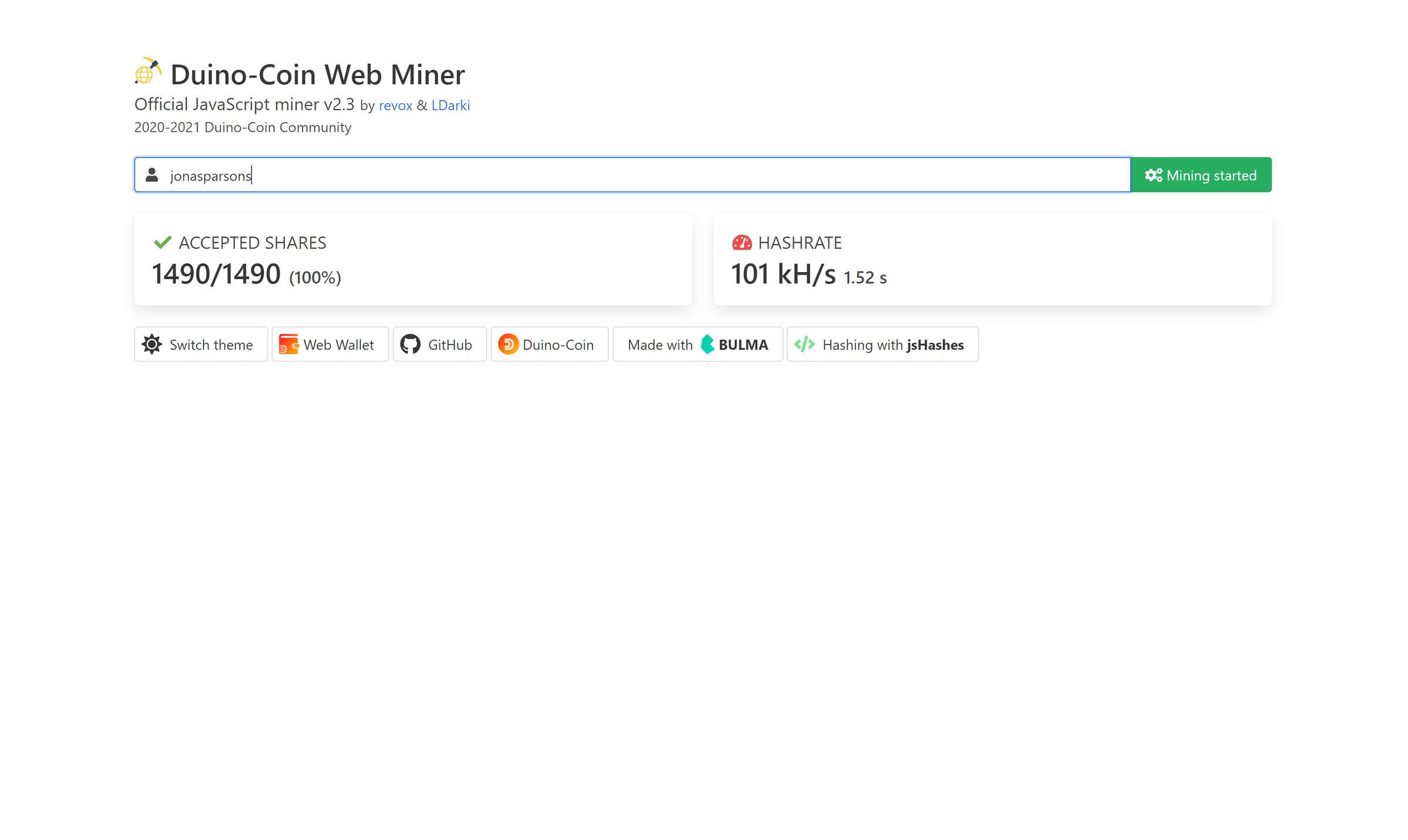
Task: Click the green BULMA logo icon
Action: tap(708, 344)
